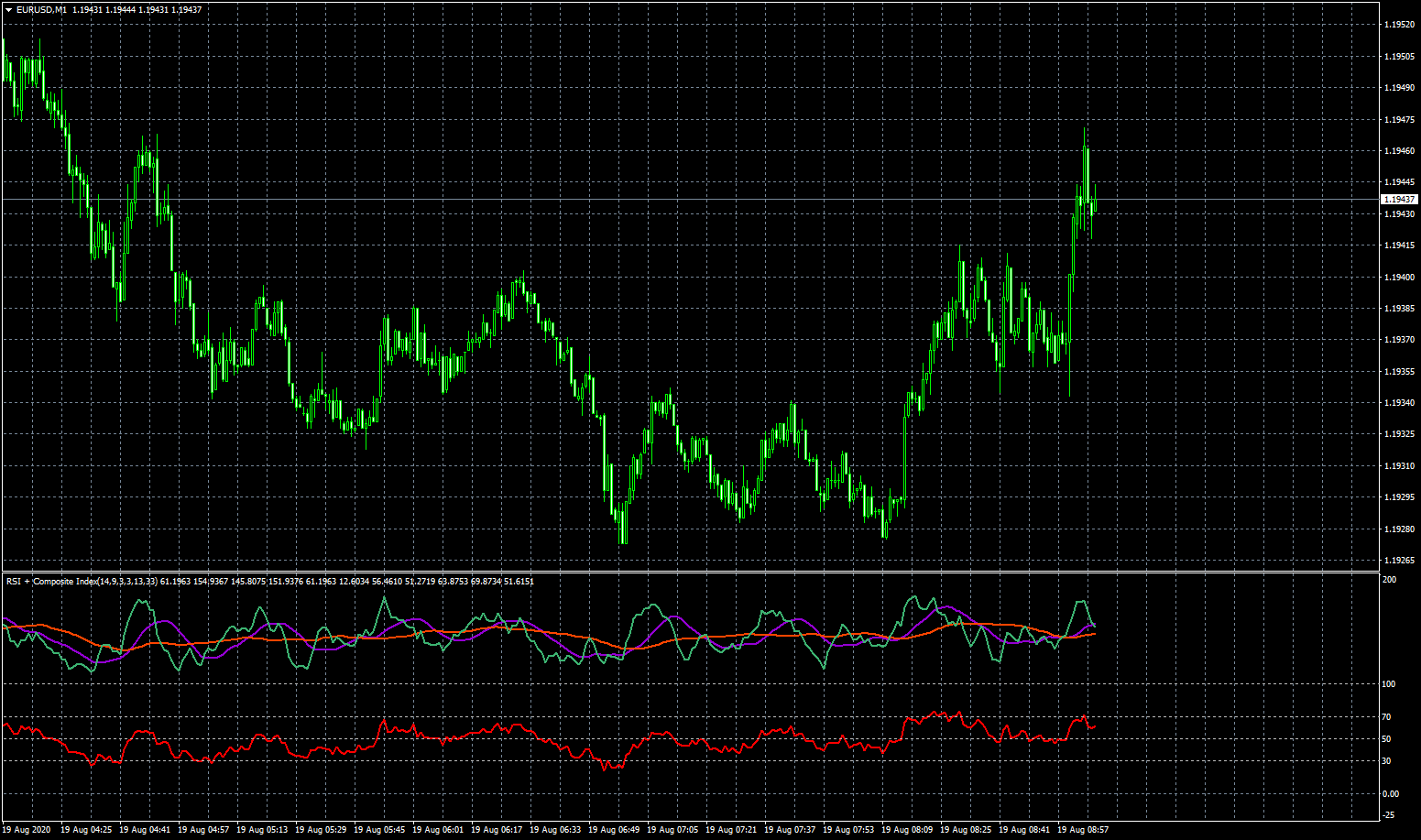Click price scale value 1.19310

tap(1398, 466)
